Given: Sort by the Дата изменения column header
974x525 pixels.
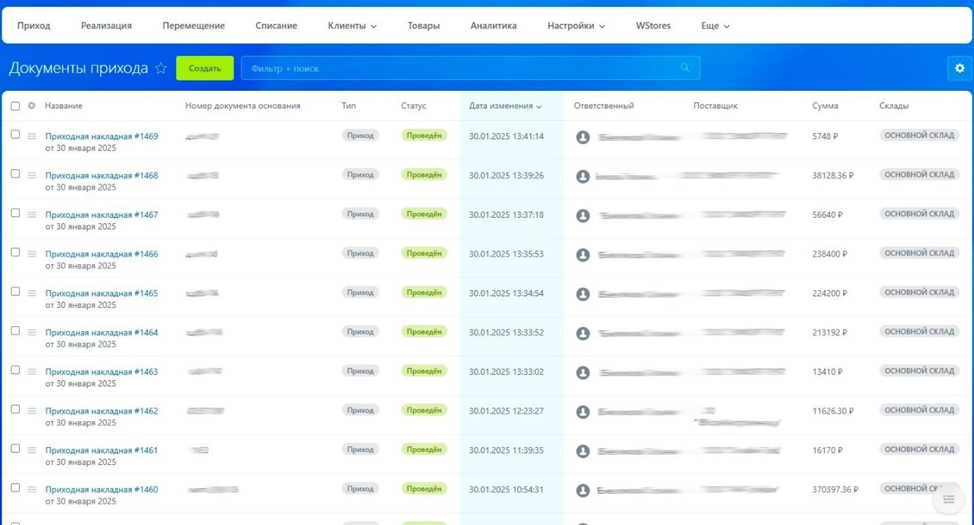Looking at the screenshot, I should (505, 106).
